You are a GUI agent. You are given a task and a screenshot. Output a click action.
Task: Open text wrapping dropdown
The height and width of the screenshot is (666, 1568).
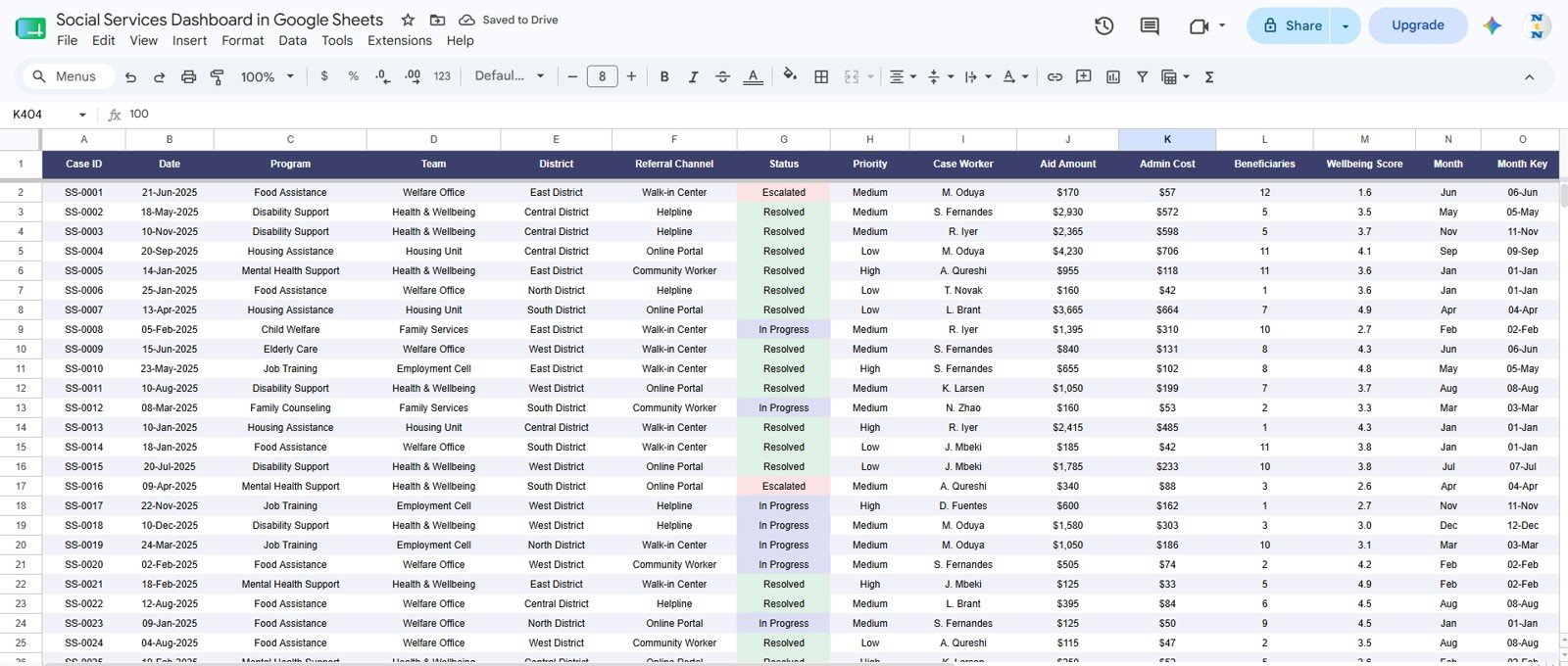(x=977, y=76)
